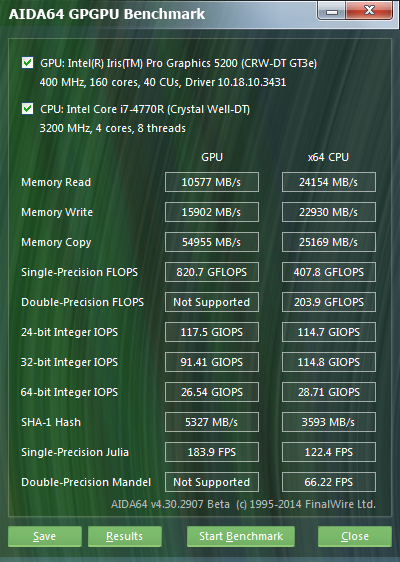Click GPU SHA-1 Hash 5327 MB/s box
The height and width of the screenshot is (562, 400).
coord(212,422)
